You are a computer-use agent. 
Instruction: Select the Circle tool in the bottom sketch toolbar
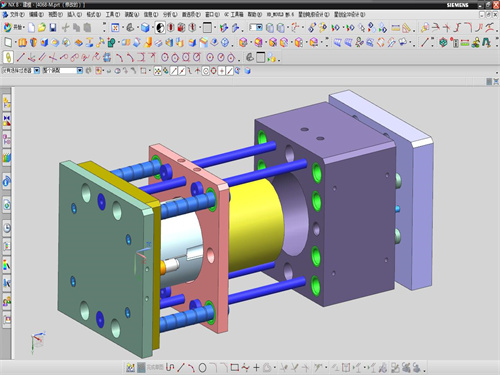(x=202, y=368)
